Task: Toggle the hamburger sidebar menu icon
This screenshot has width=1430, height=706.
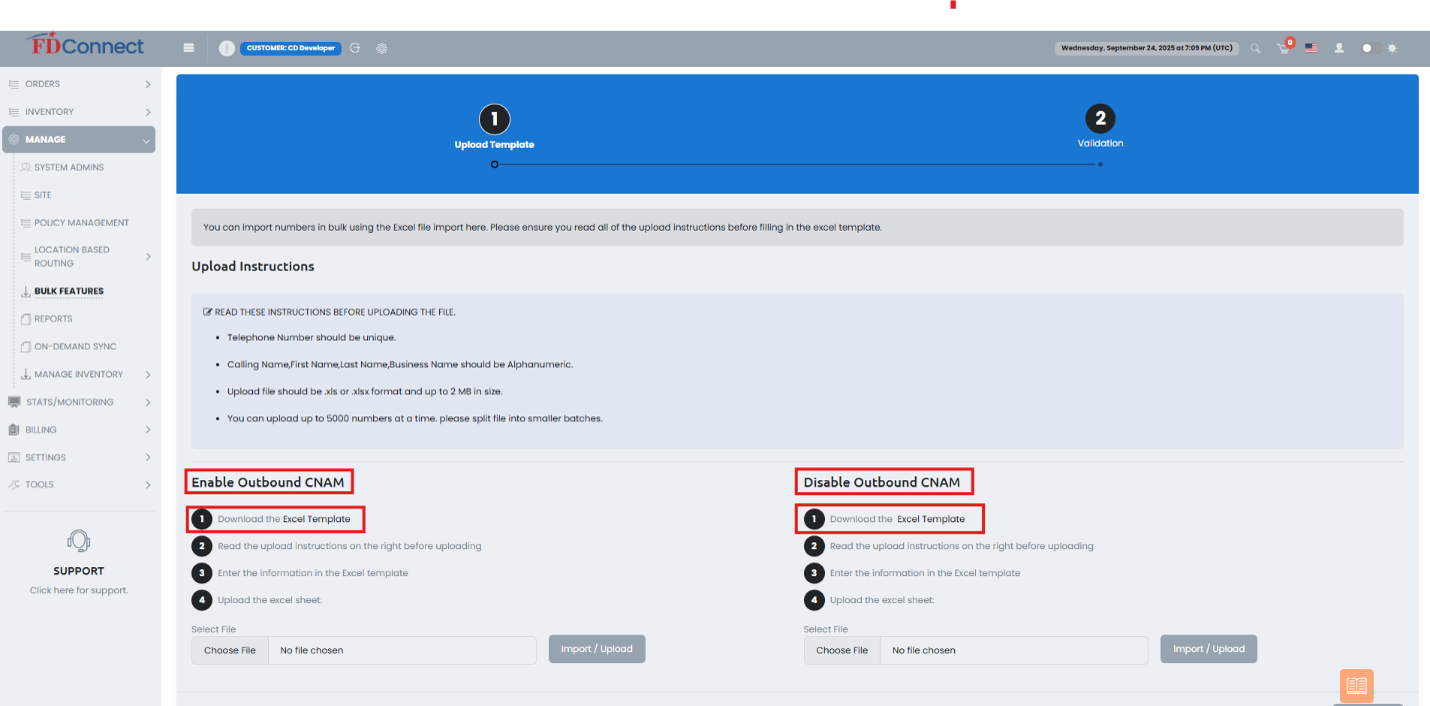Action: point(189,48)
